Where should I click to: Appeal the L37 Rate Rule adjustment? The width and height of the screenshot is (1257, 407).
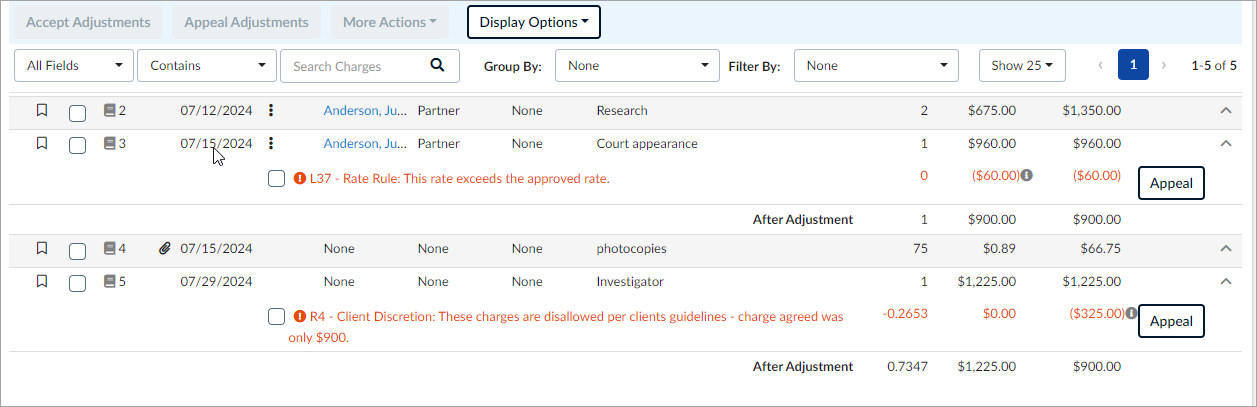coord(1171,184)
